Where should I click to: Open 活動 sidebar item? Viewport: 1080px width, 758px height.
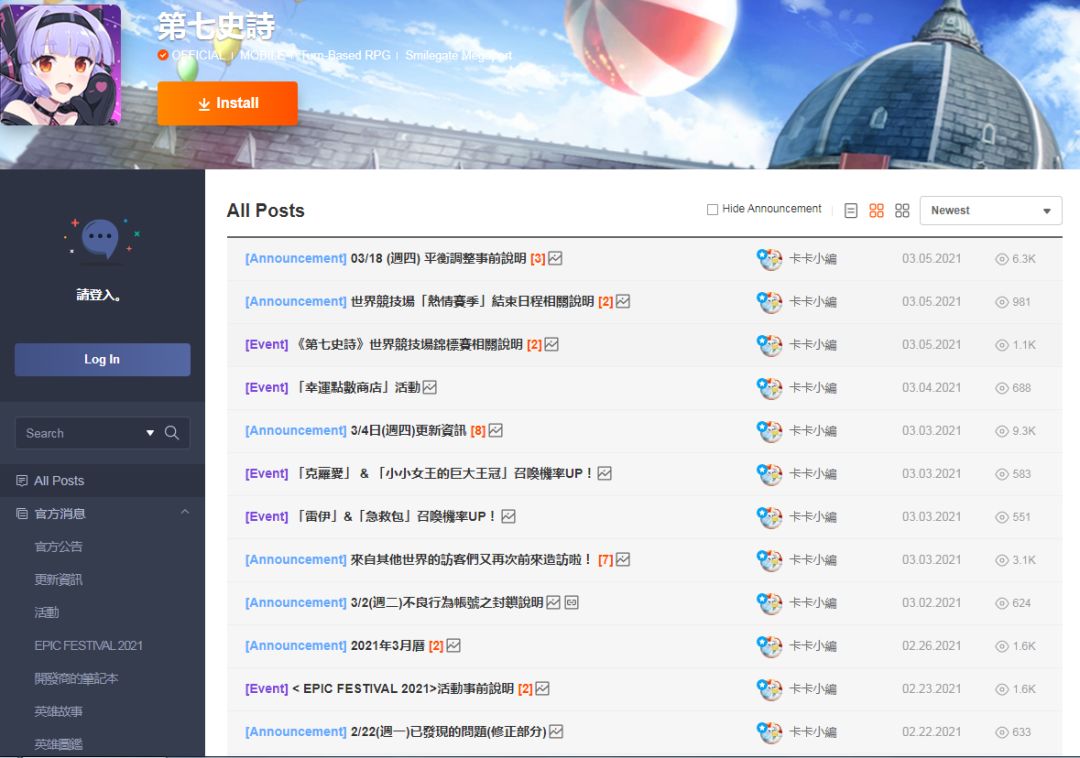(x=47, y=613)
